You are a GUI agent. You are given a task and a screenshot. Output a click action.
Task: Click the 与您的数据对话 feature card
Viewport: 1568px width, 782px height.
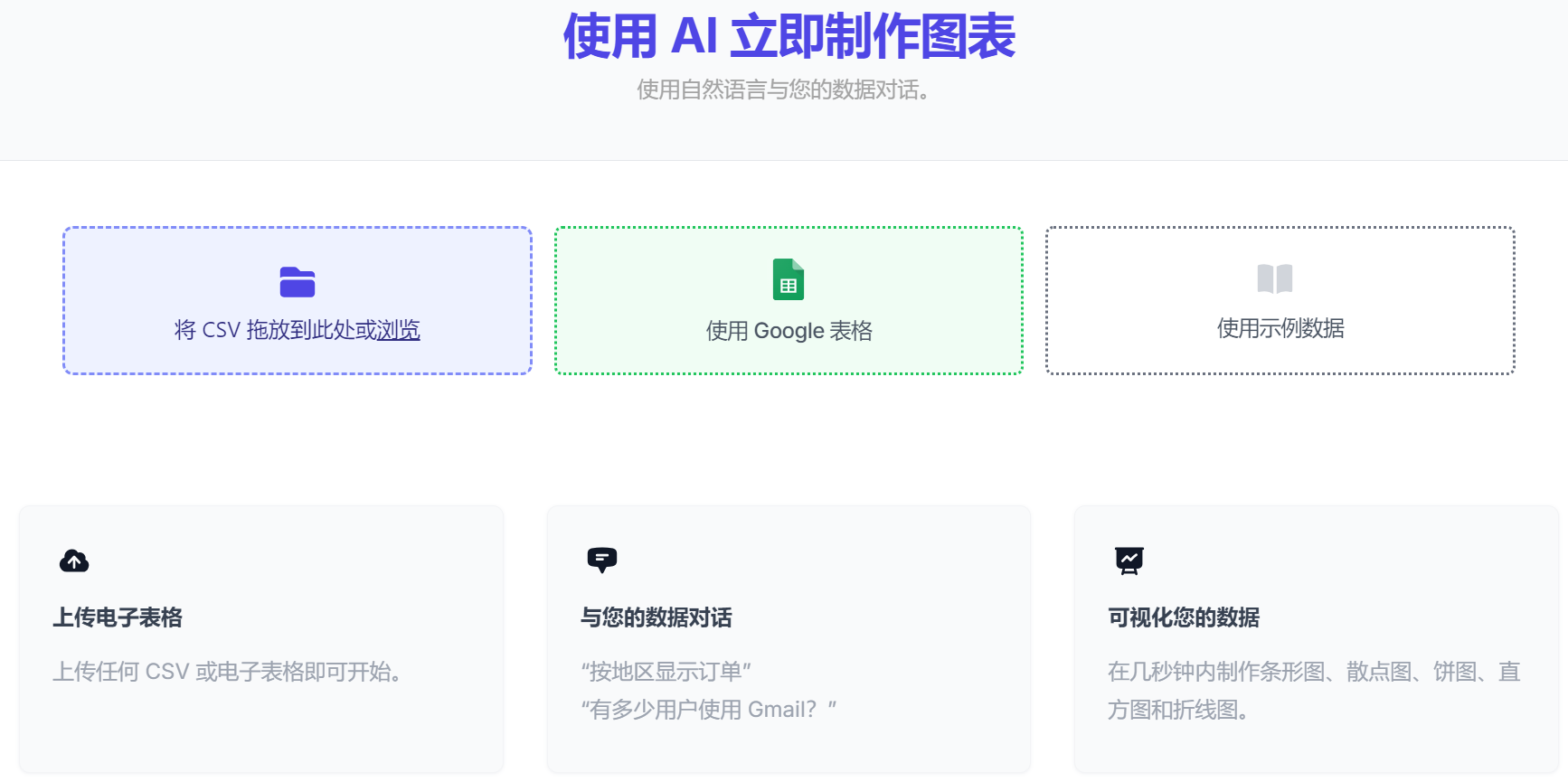tap(788, 637)
